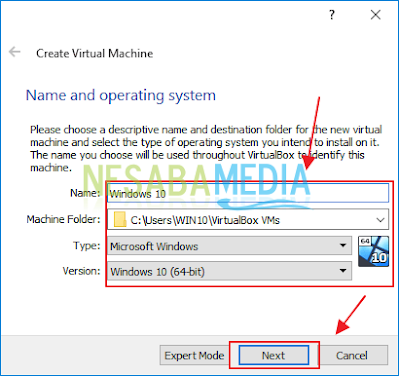Click the Version: label
Image resolution: width=399 pixels, height=376 pixels.
81,271
